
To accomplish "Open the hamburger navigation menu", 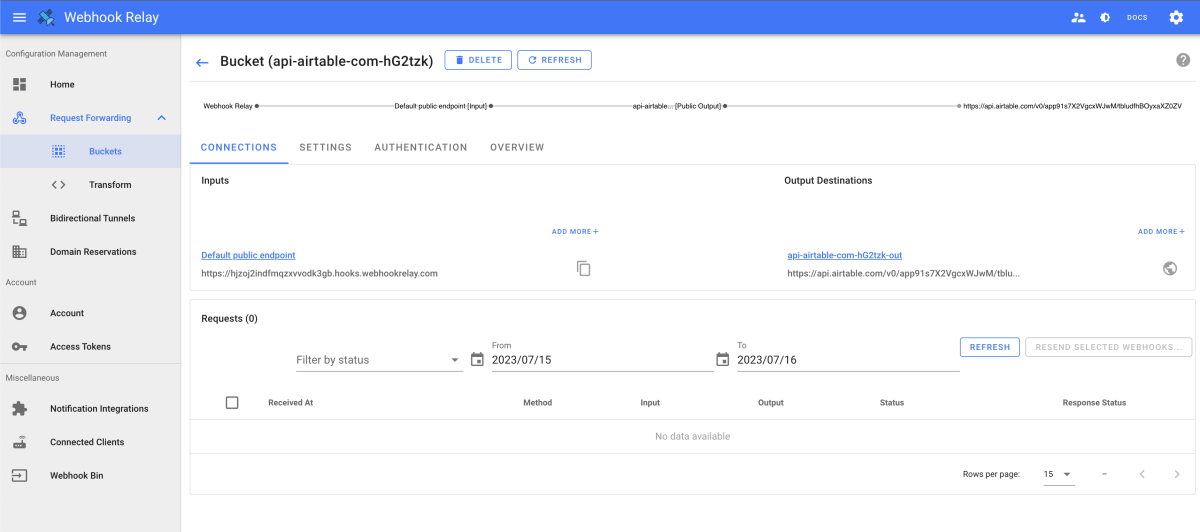I will click(19, 17).
